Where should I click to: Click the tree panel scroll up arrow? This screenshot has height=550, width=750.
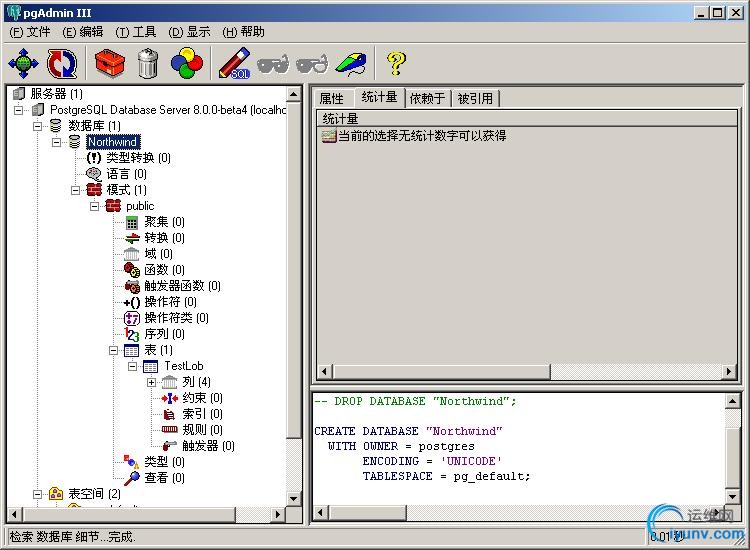coord(294,94)
